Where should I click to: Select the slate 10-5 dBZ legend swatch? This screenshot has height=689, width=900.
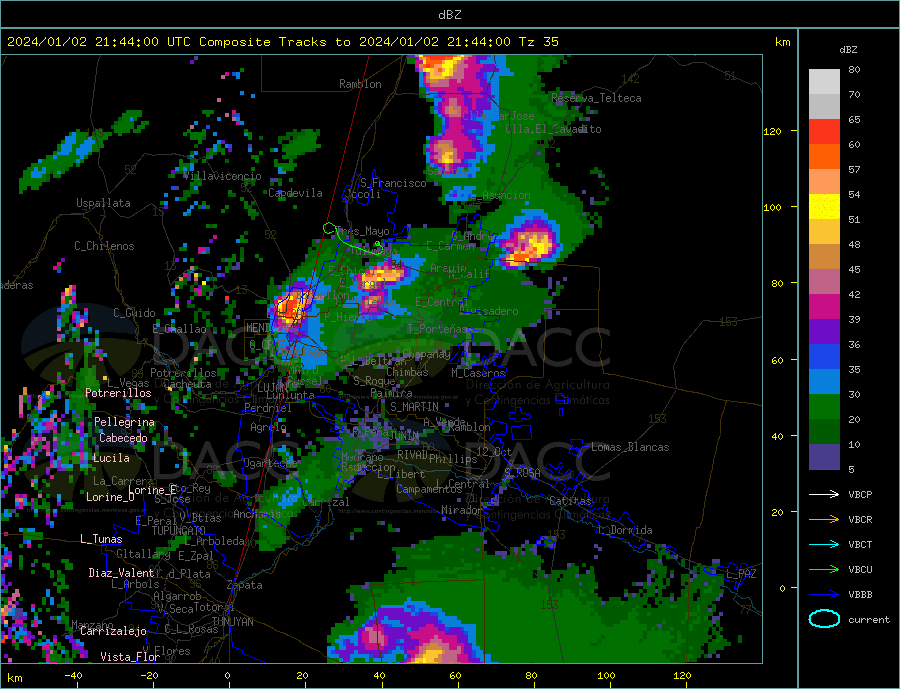824,457
